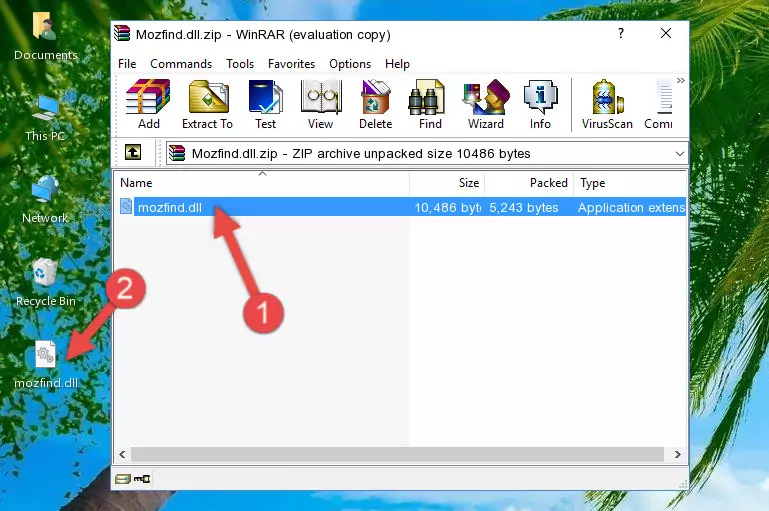The width and height of the screenshot is (769, 511).
Task: Click the 10,486 bytes size cell
Action: pos(447,208)
